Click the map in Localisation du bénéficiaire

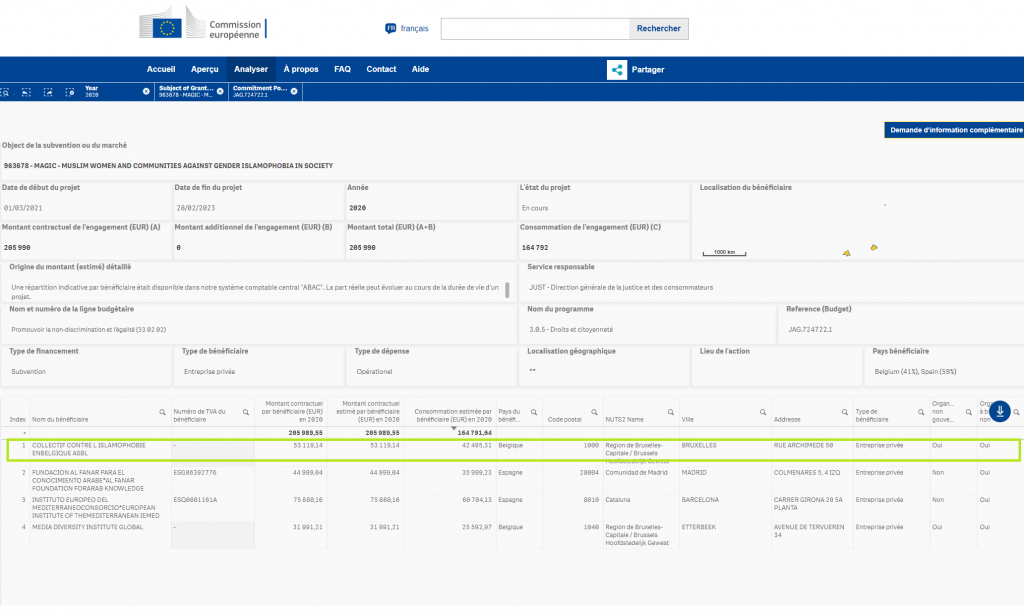tap(857, 225)
